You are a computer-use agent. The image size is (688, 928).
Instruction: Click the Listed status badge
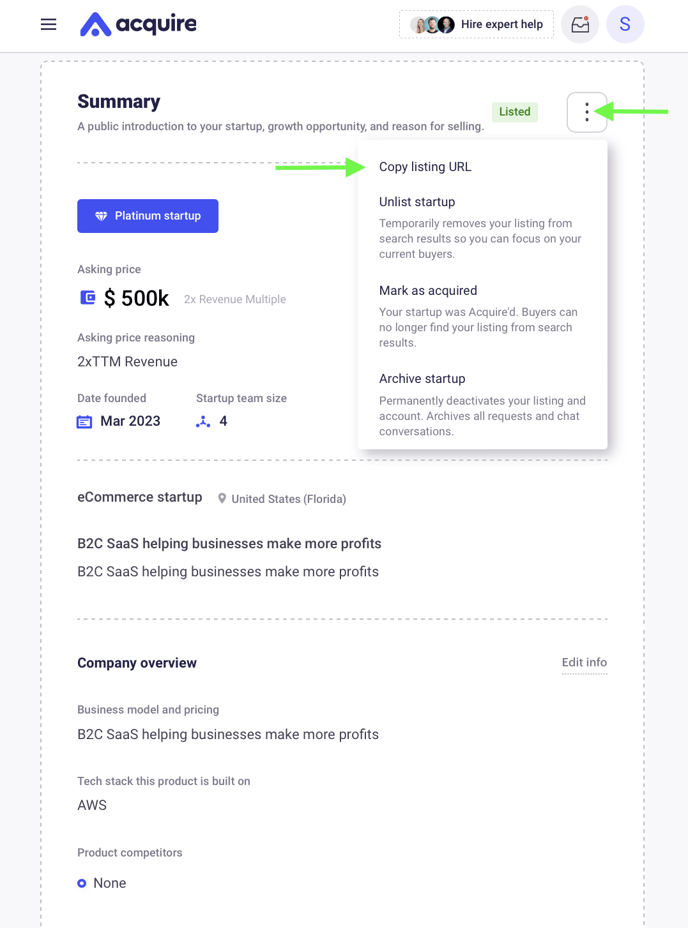tap(515, 112)
